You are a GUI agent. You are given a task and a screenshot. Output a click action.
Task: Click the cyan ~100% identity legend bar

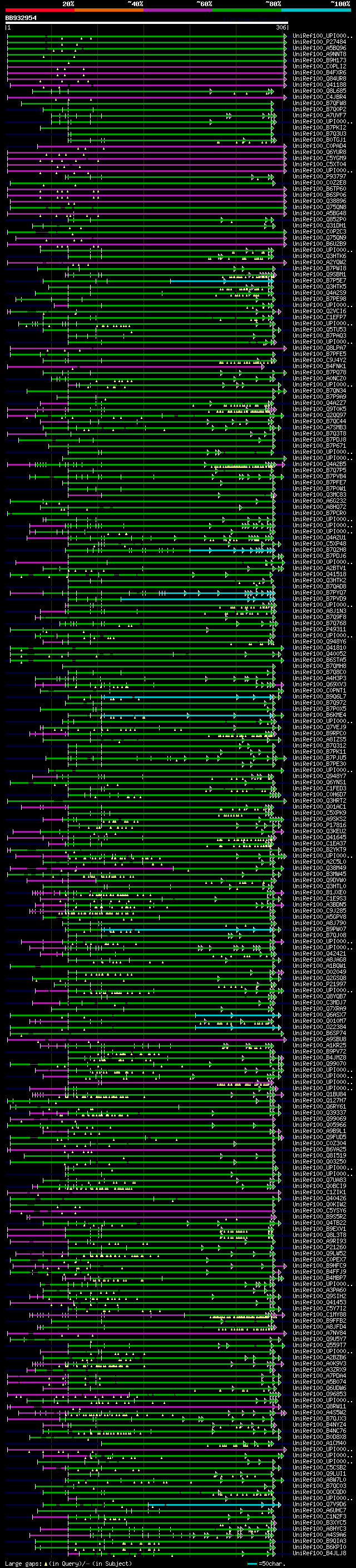pos(317,10)
